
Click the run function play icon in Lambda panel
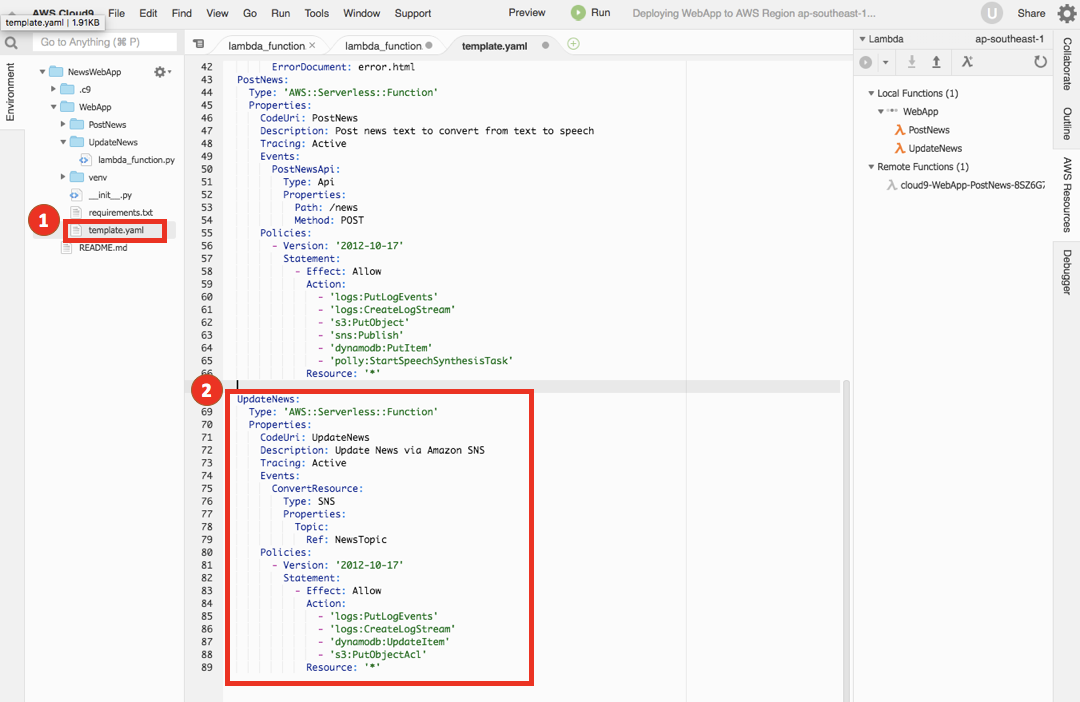coord(866,63)
